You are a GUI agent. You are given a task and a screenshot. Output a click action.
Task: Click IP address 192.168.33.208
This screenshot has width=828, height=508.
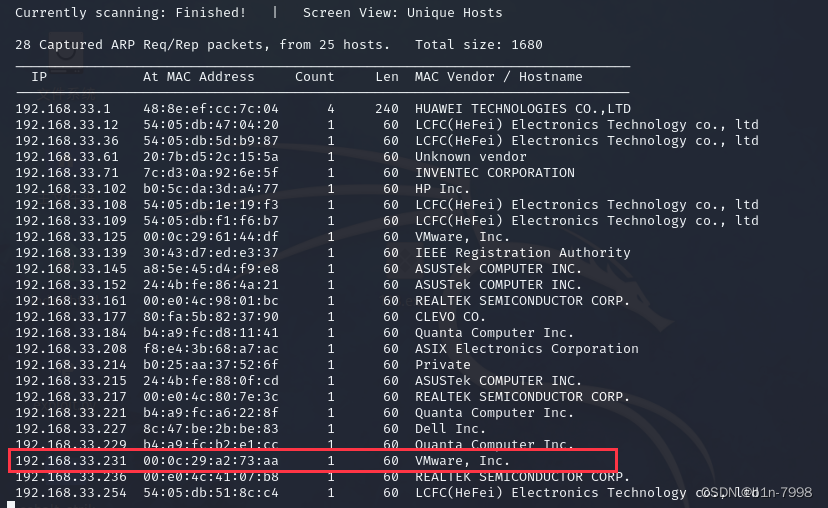[x=71, y=349]
